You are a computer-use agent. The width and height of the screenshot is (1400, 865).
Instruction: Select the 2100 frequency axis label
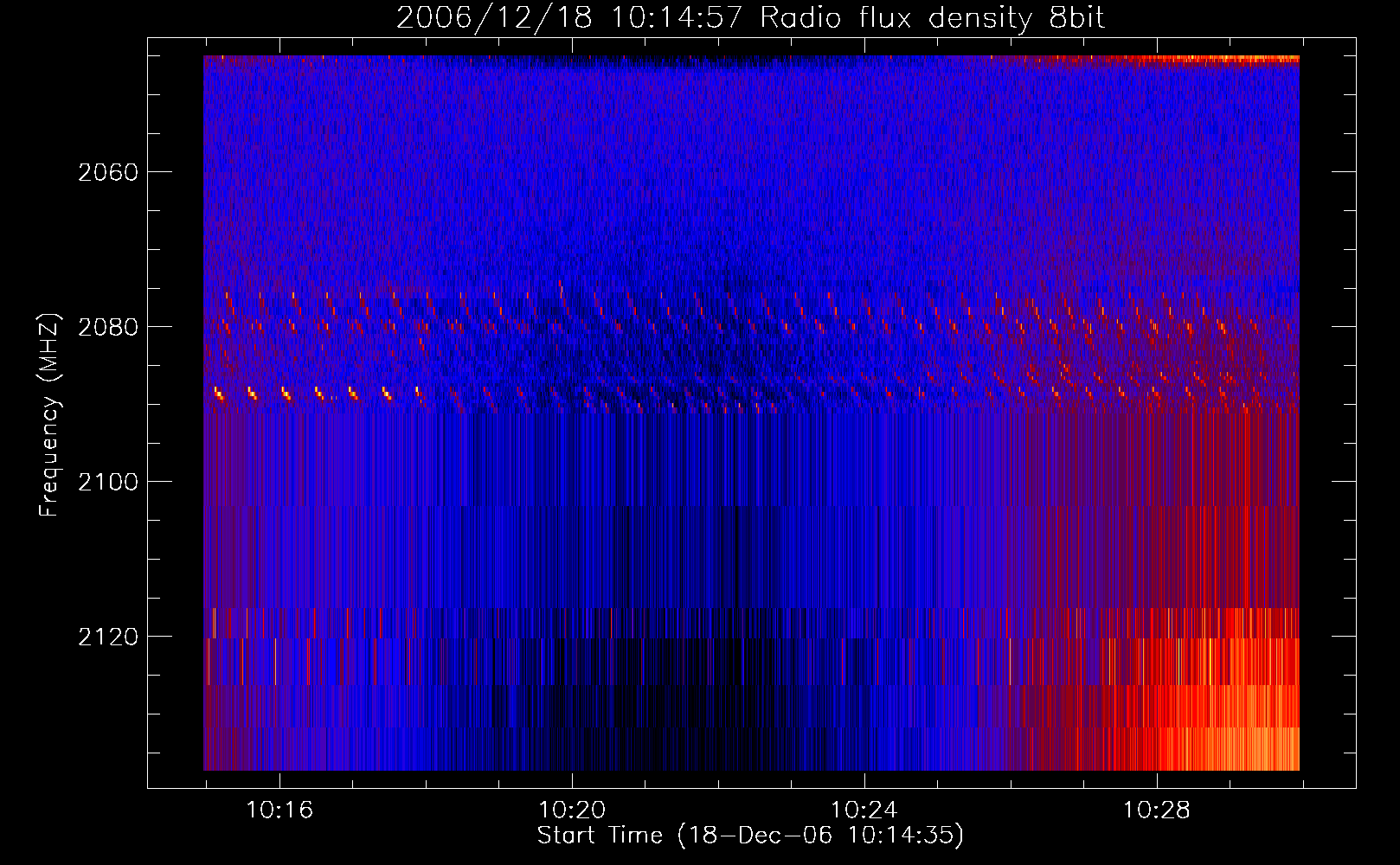(108, 482)
